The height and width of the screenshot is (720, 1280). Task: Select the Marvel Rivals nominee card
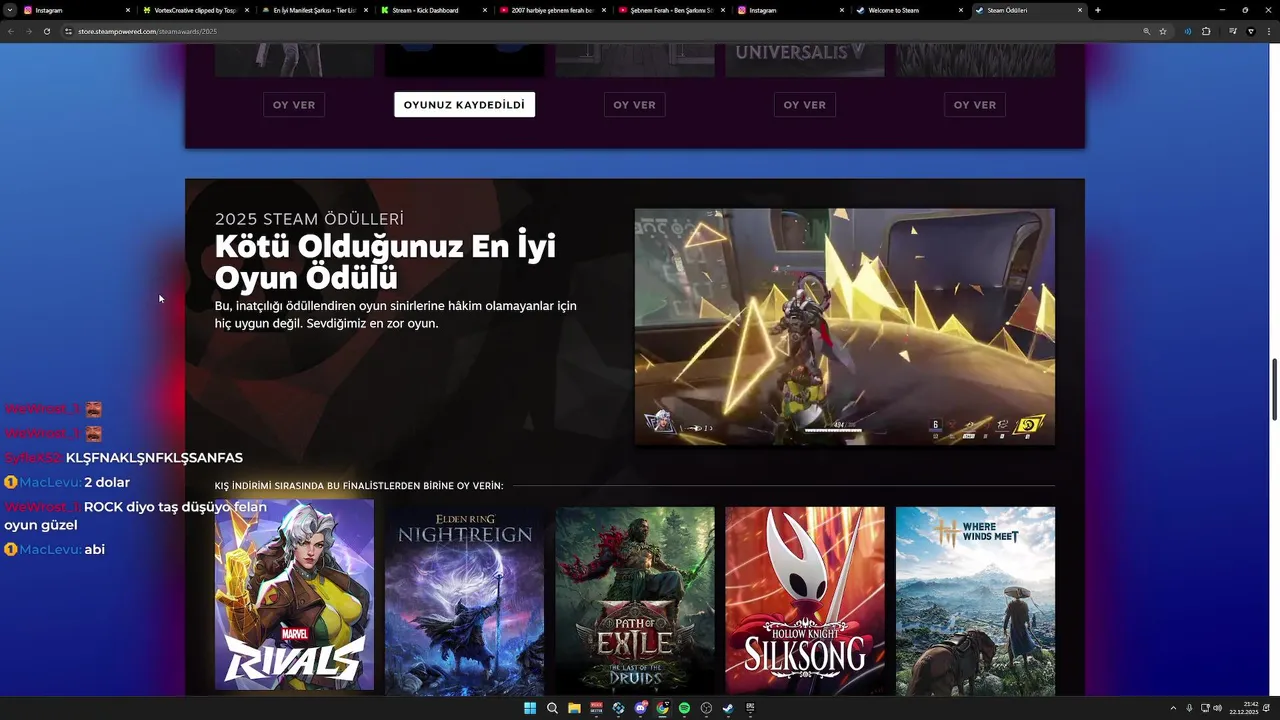[294, 595]
